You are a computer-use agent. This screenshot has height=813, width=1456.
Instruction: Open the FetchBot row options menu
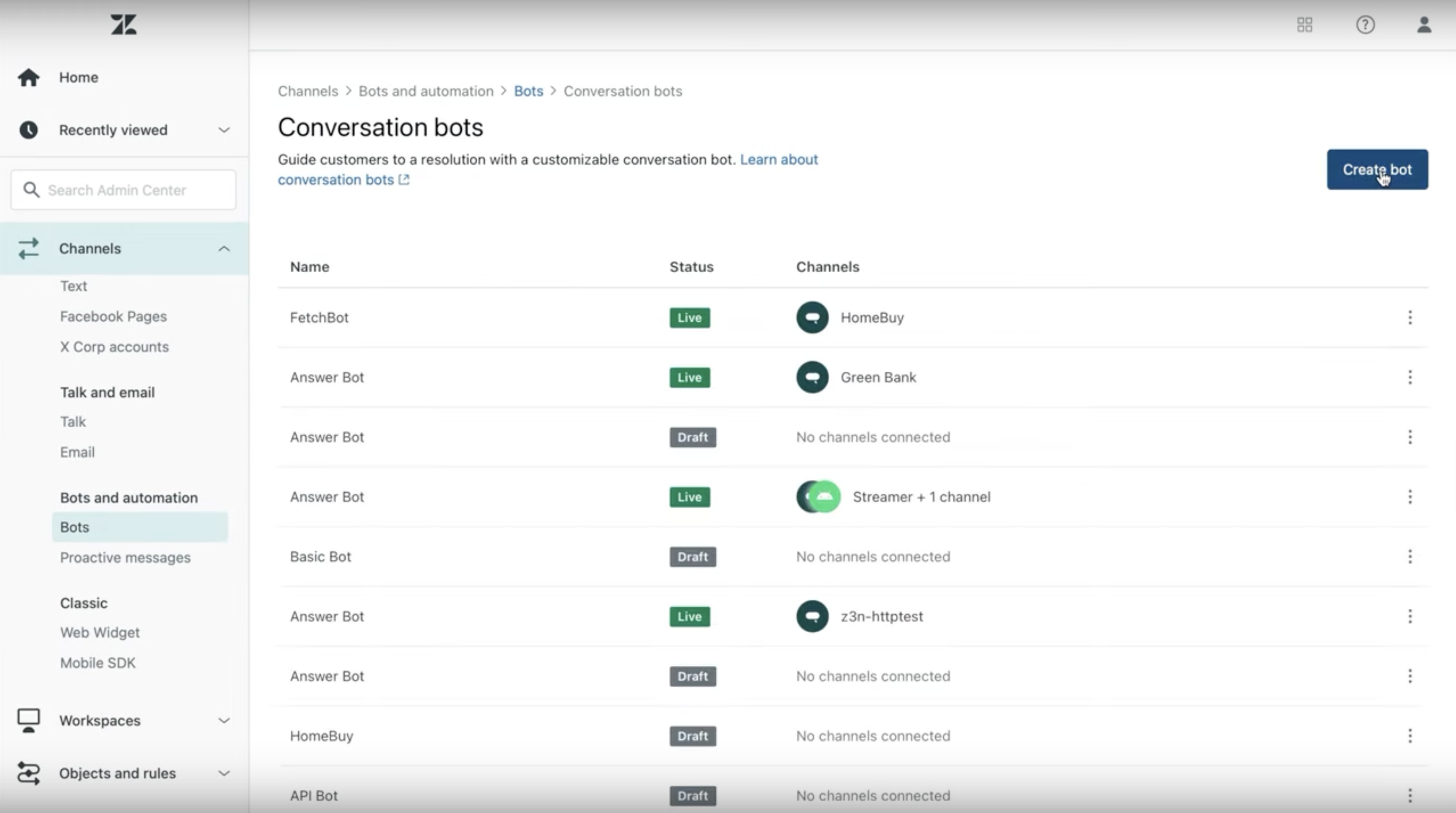pyautogui.click(x=1410, y=318)
